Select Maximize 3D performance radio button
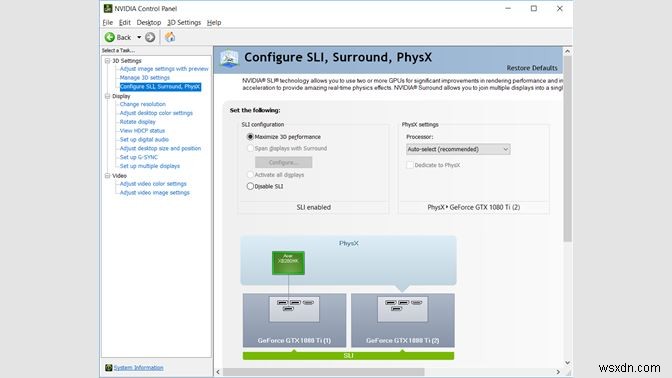The image size is (672, 378). pos(250,137)
